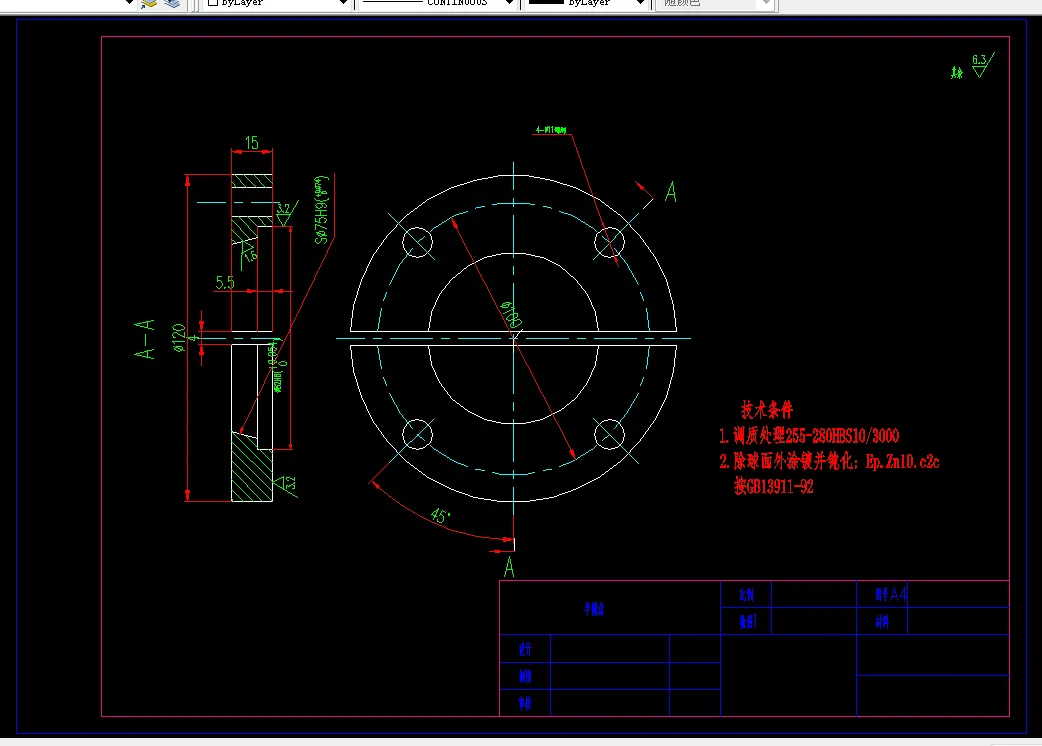Select the section arrow label A at upper right
Viewport: 1042px width, 746px height.
point(671,193)
